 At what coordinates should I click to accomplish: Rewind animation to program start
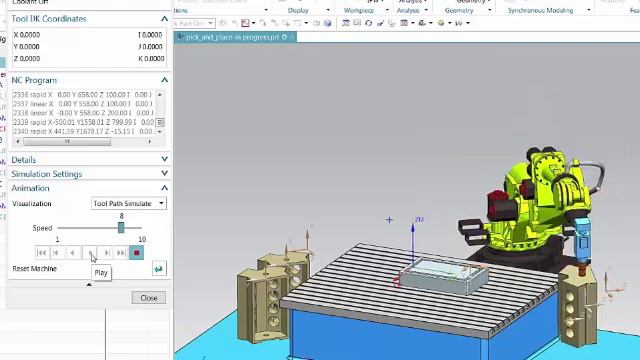click(41, 253)
